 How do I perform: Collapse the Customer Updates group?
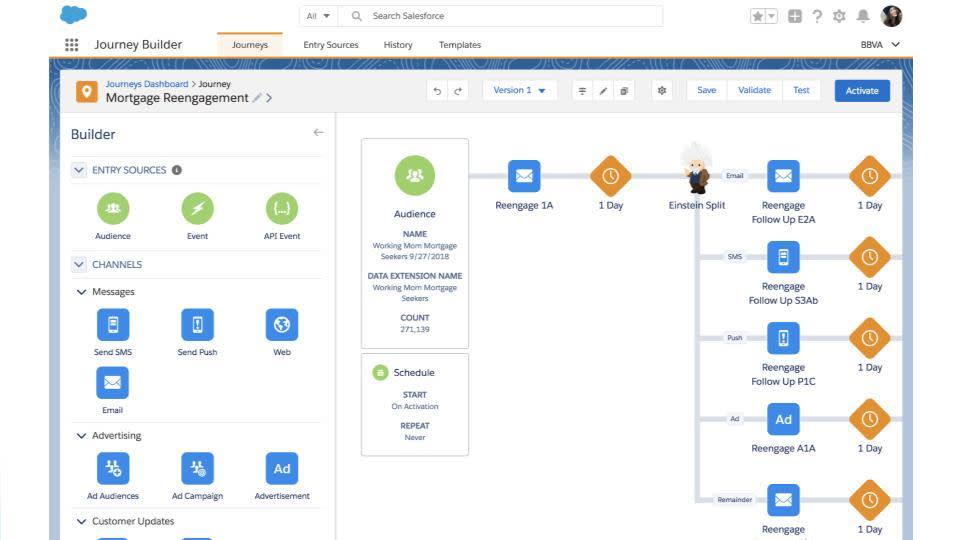(81, 522)
